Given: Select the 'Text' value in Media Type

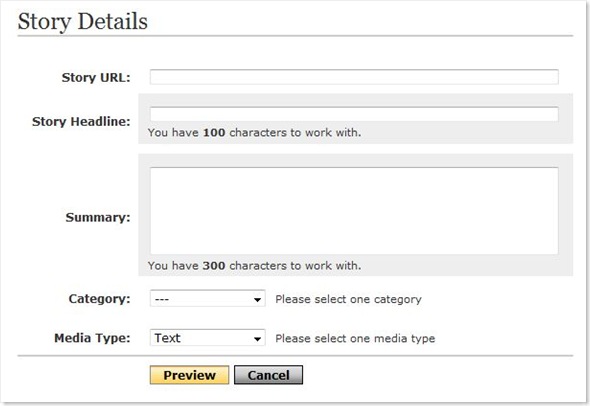Looking at the screenshot, I should [x=167, y=338].
